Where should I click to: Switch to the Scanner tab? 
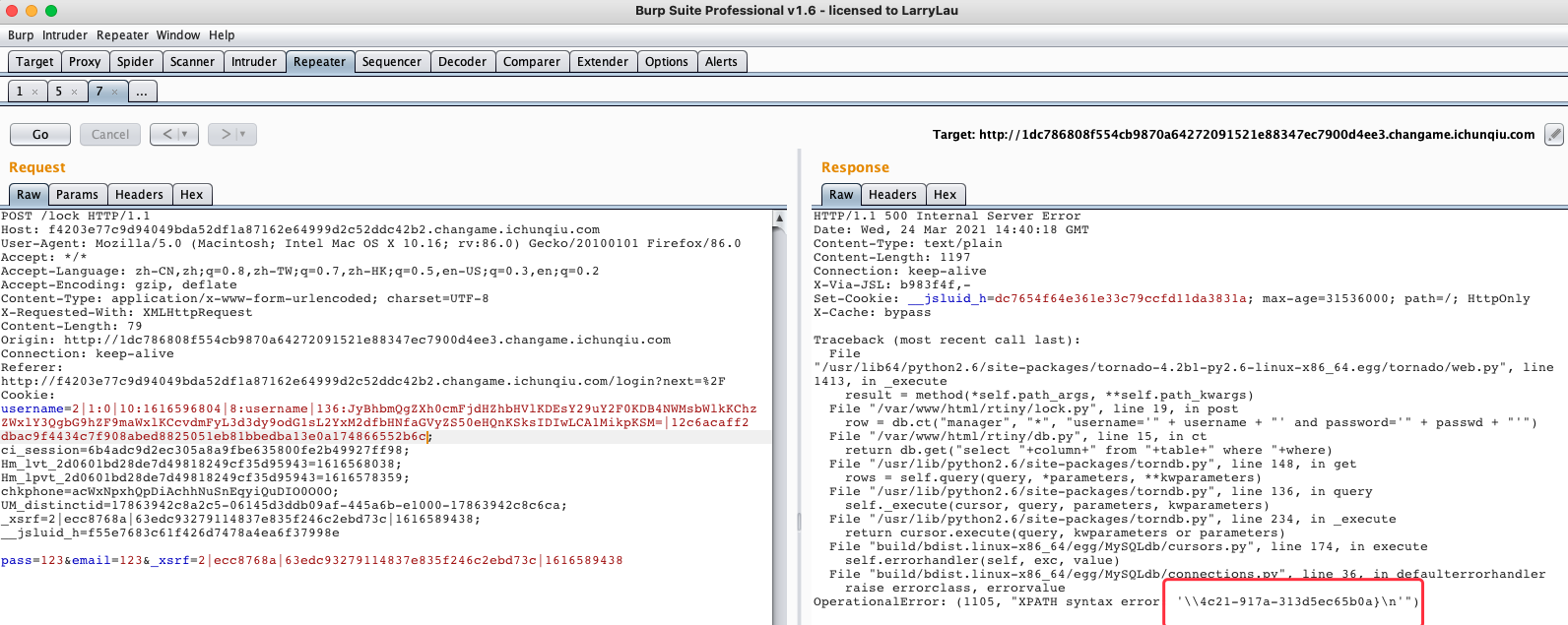tap(192, 61)
